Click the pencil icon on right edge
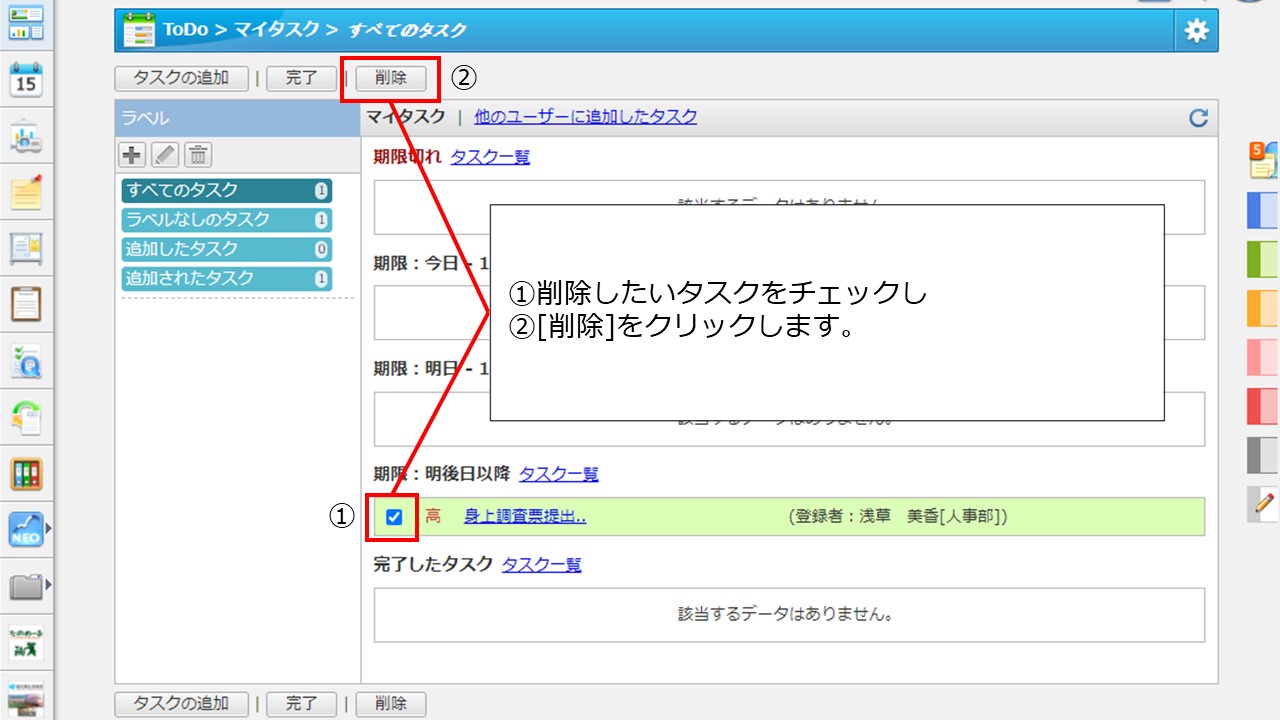Screen dimensions: 1280x720 (1264, 504)
